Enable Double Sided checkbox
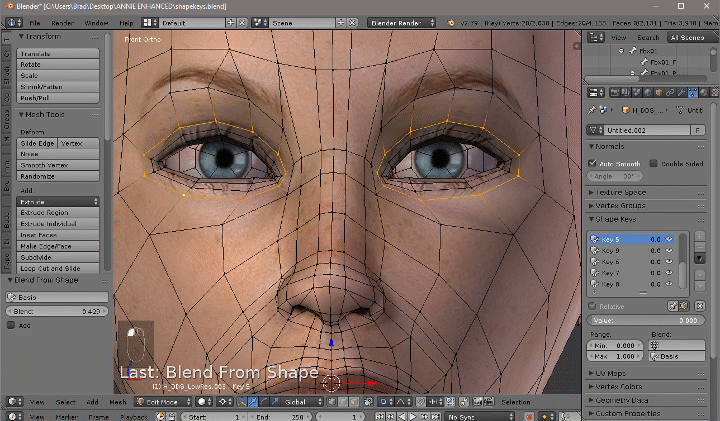Image resolution: width=720 pixels, height=421 pixels. pos(653,163)
